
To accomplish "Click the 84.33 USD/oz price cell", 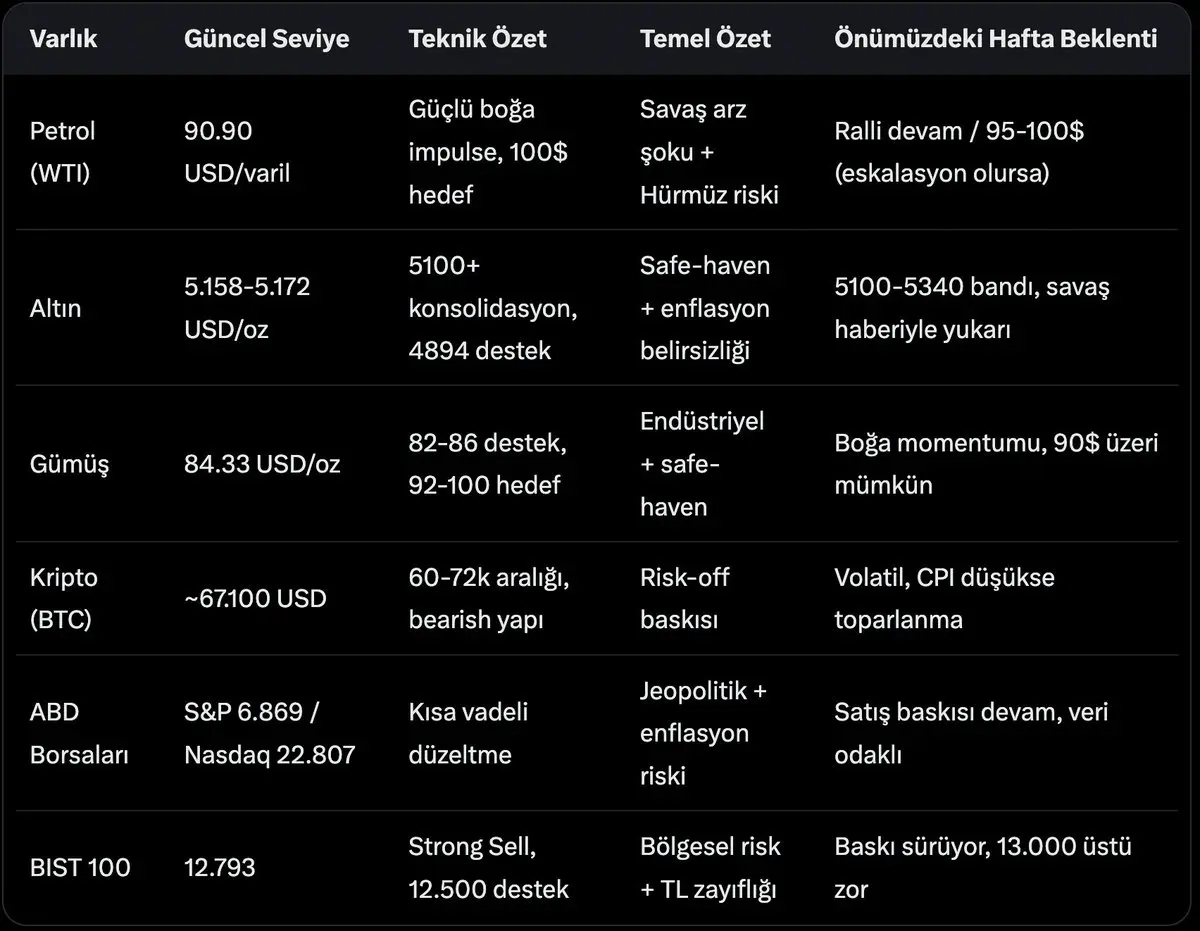I will click(262, 464).
